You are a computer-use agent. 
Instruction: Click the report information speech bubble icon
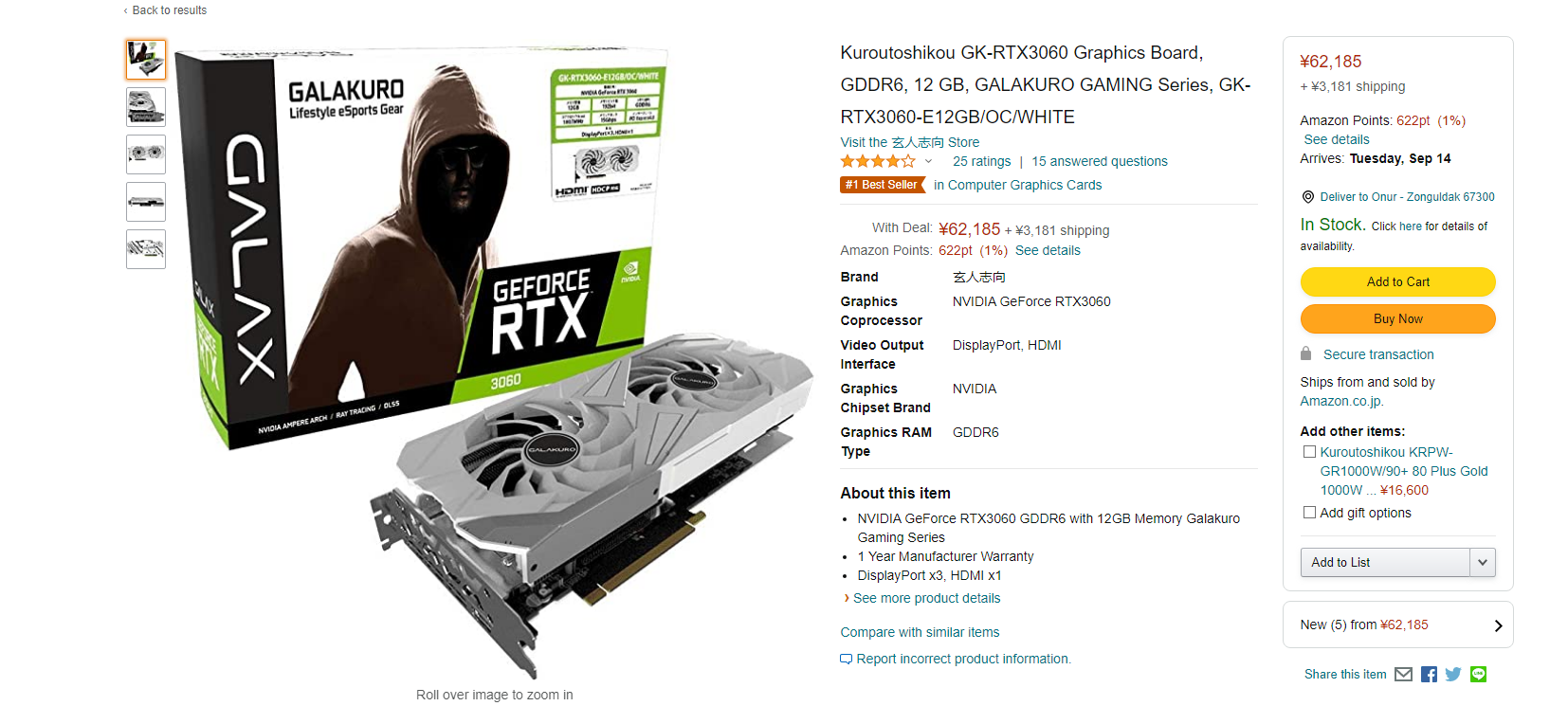[846, 659]
